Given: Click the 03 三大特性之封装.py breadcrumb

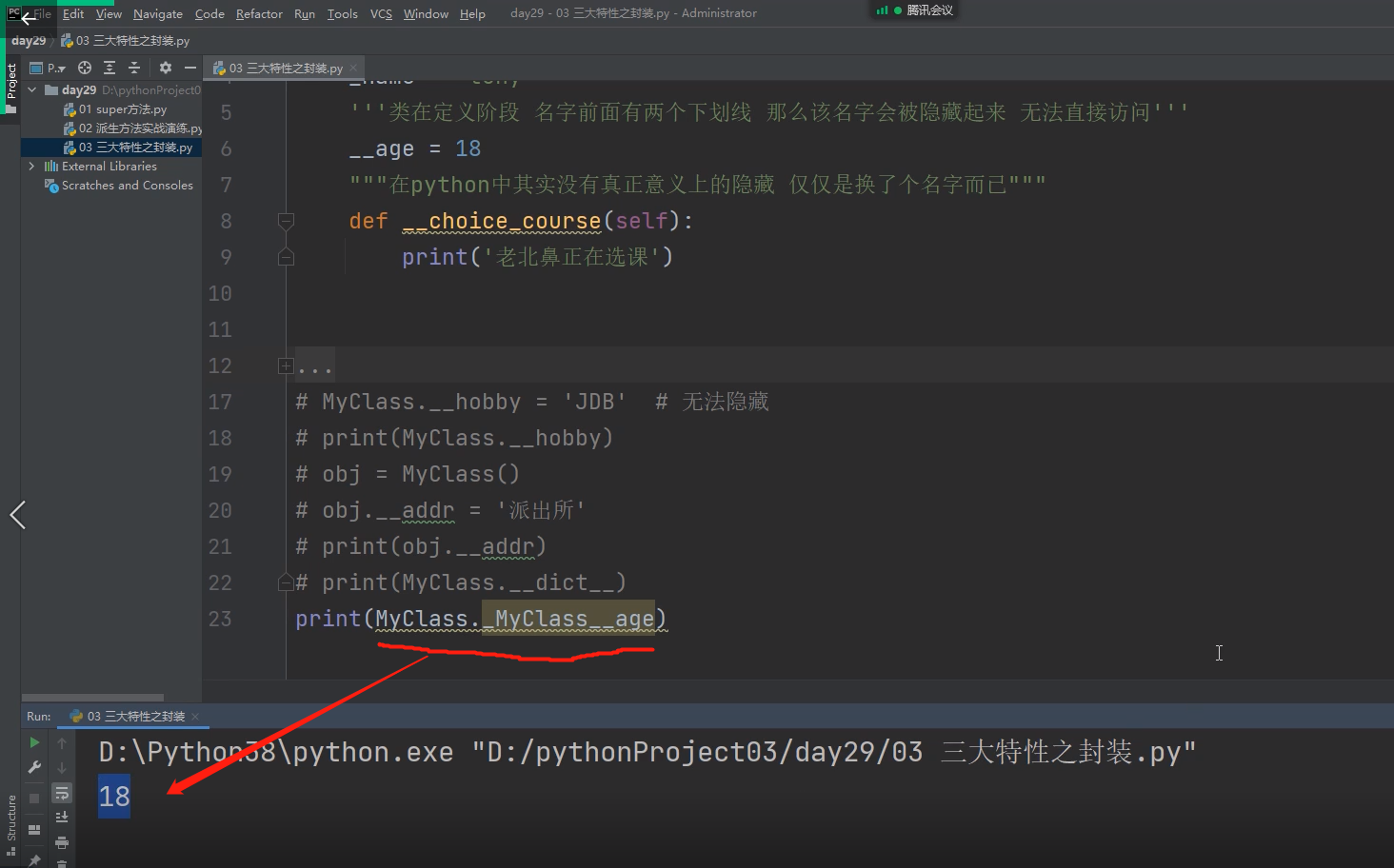Looking at the screenshot, I should coord(126,41).
